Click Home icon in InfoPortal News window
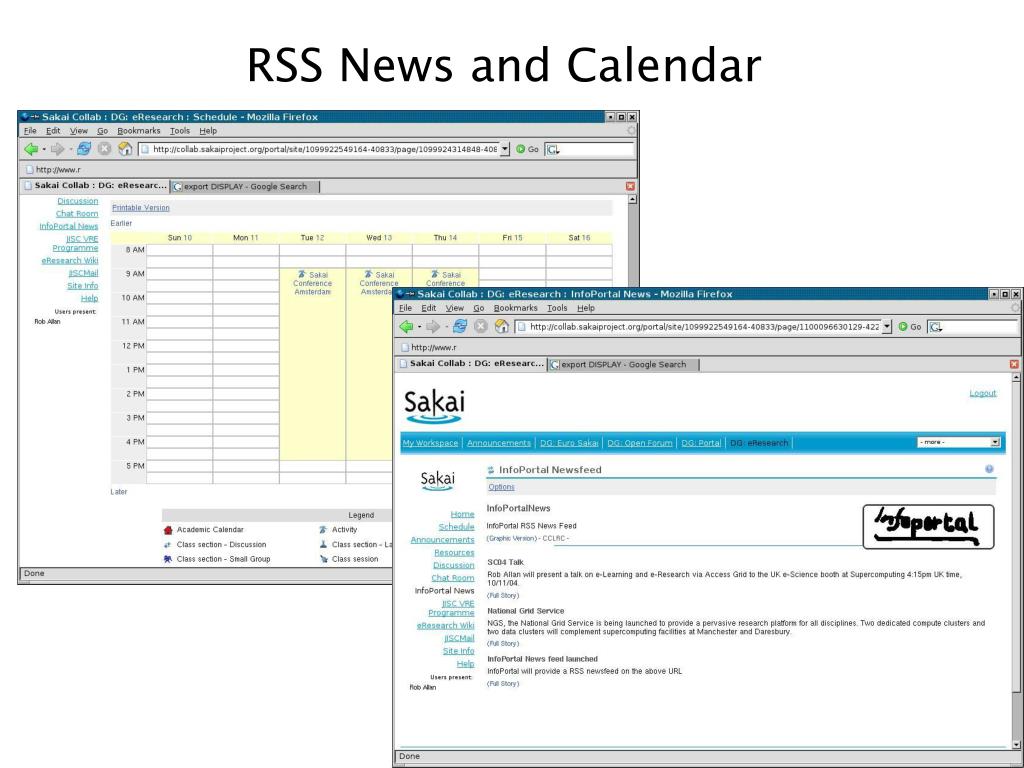Screen dimensions: 1024x768 pyautogui.click(x=502, y=327)
